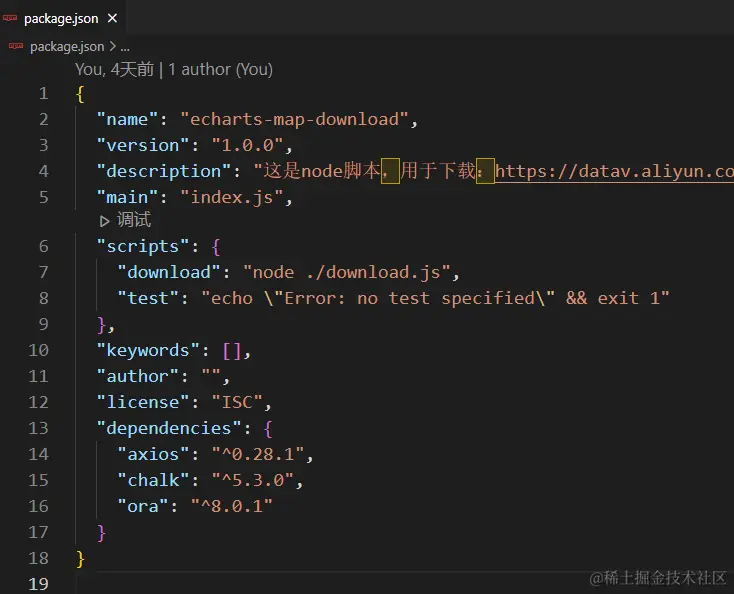734x594 pixels.
Task: Click the "version" key on line 3
Action: pos(143,145)
